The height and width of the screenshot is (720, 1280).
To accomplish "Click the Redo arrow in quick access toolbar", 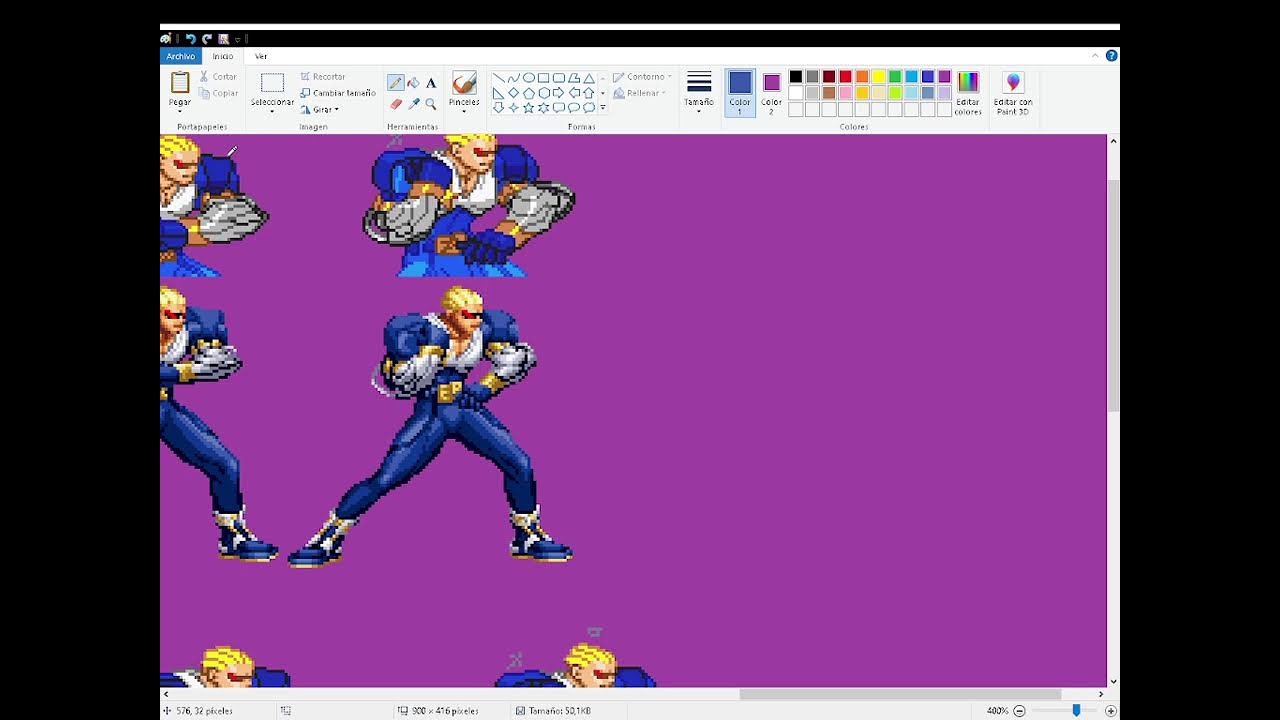I will point(207,39).
